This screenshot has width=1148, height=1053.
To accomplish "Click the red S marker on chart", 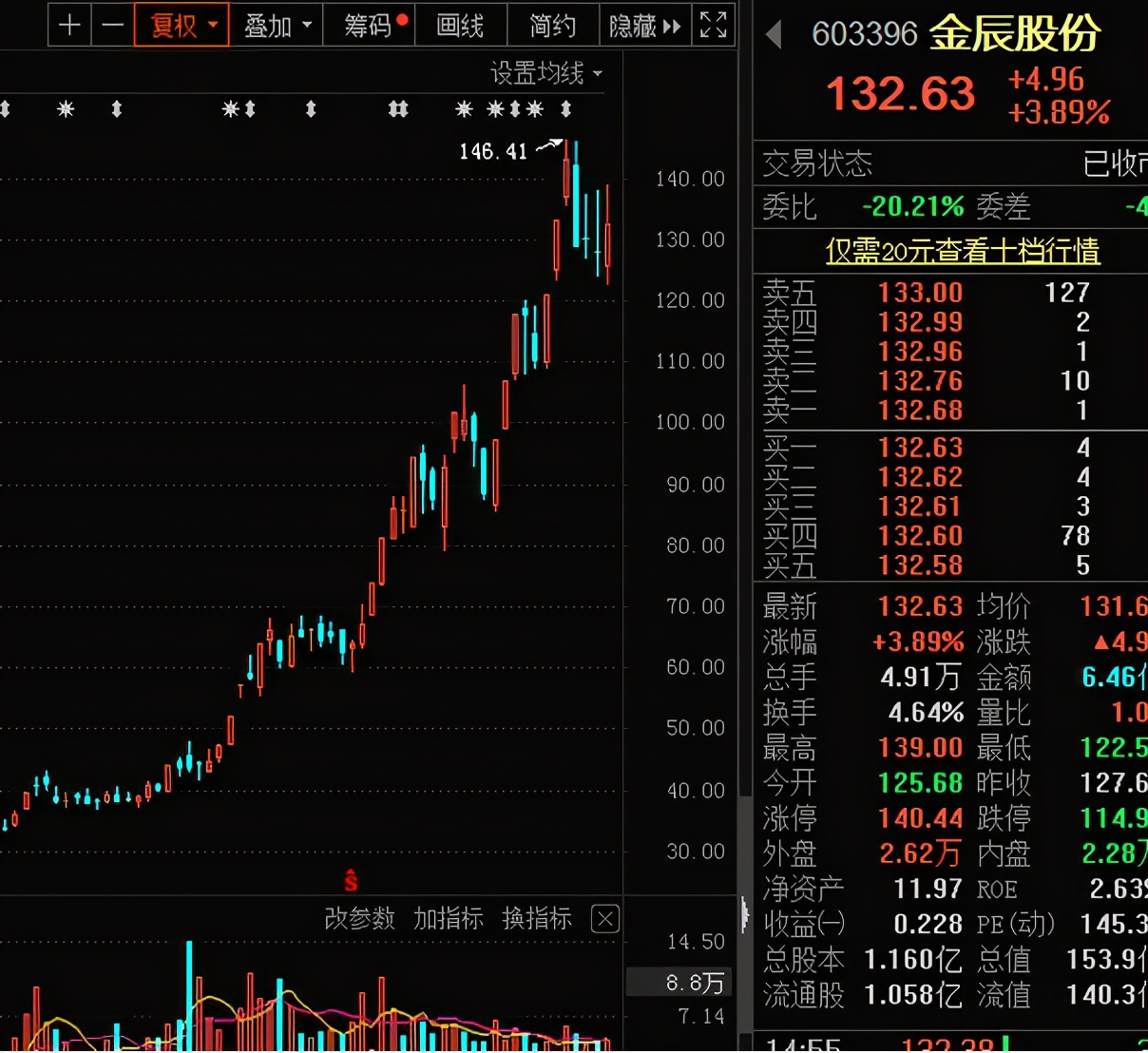I will point(351,880).
